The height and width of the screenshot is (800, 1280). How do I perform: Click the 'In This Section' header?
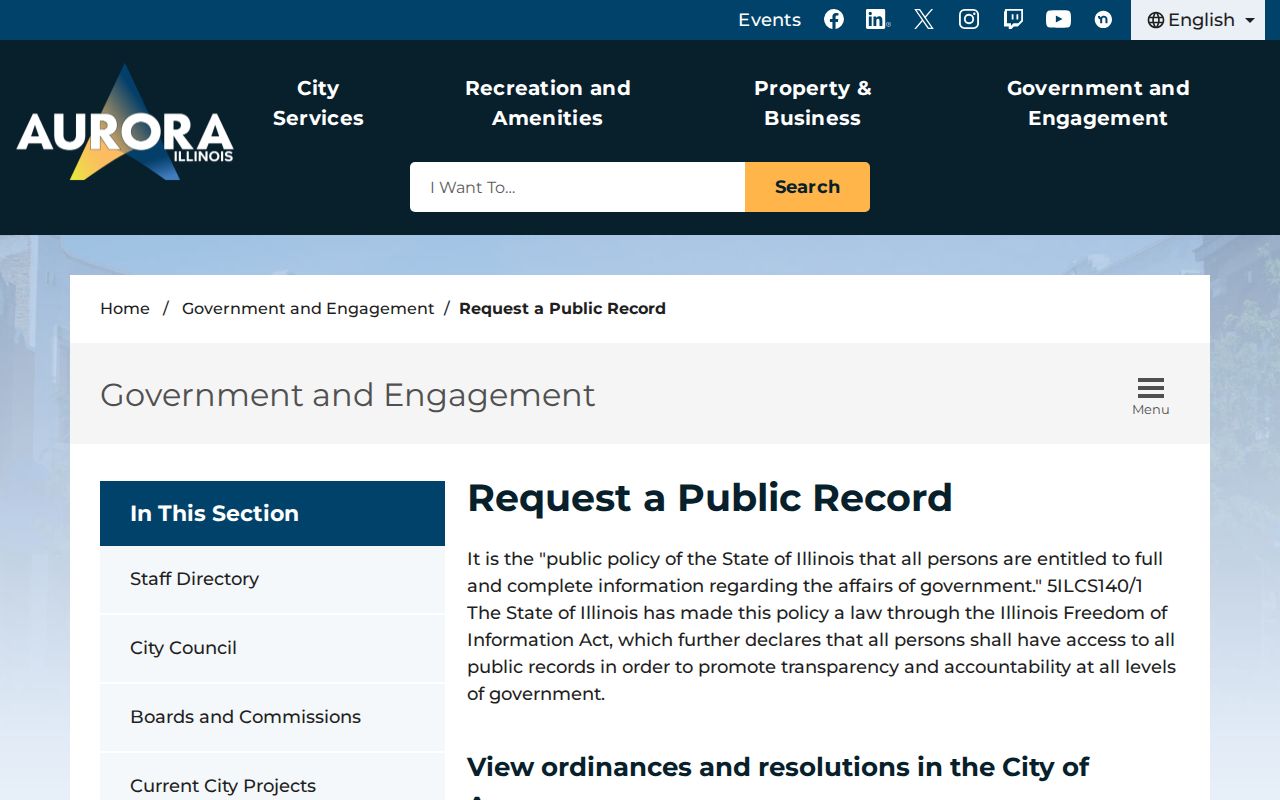coord(272,513)
